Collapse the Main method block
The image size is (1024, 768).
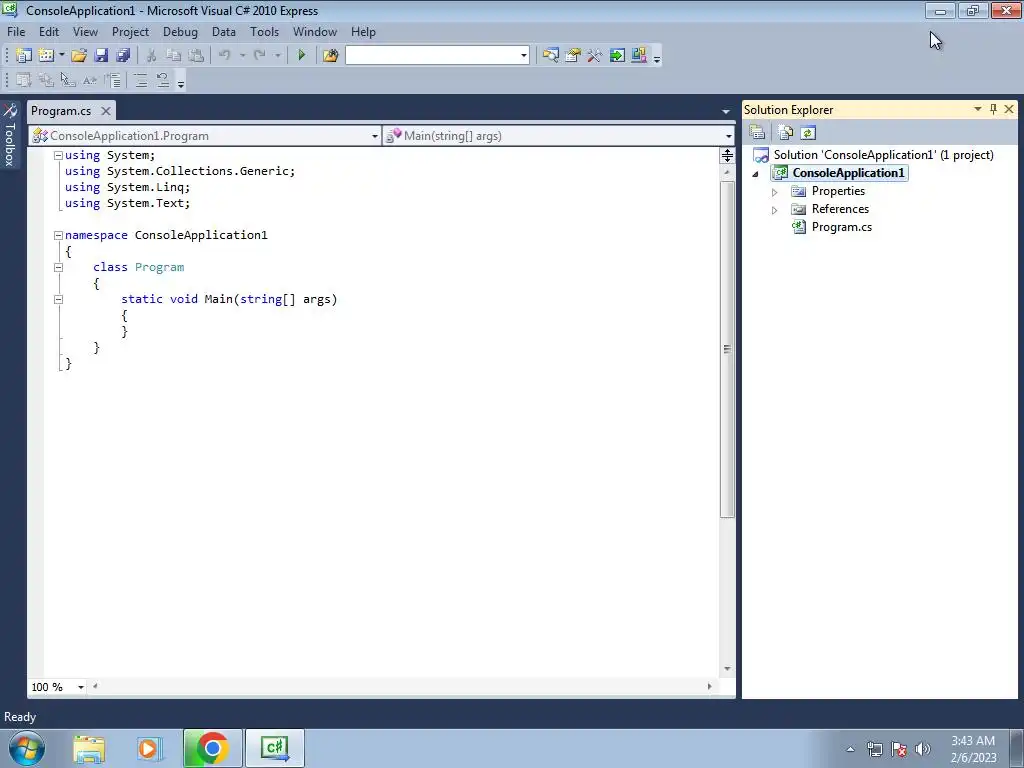(x=58, y=299)
